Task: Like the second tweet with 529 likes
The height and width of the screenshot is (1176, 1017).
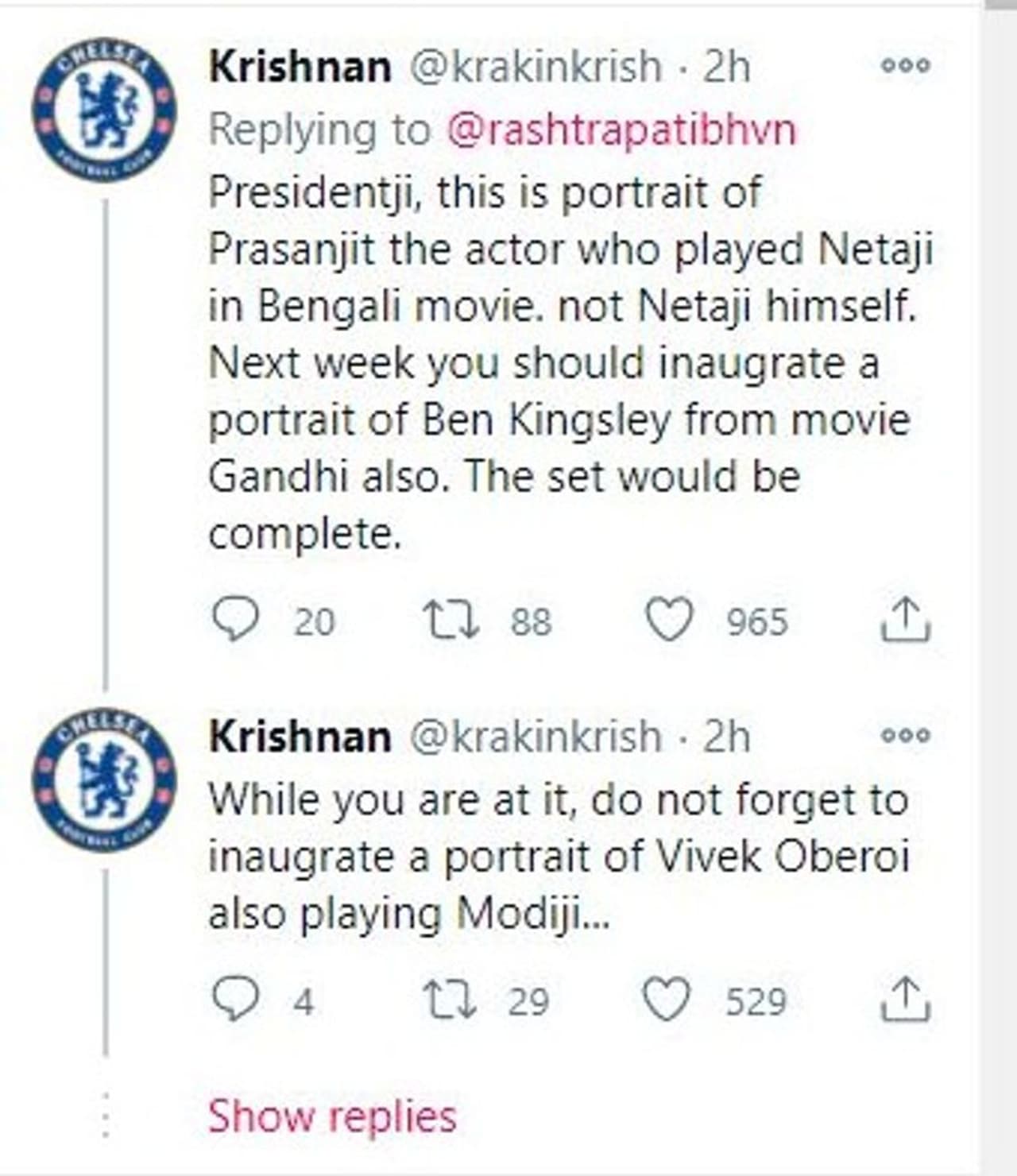Action: pos(667,1000)
